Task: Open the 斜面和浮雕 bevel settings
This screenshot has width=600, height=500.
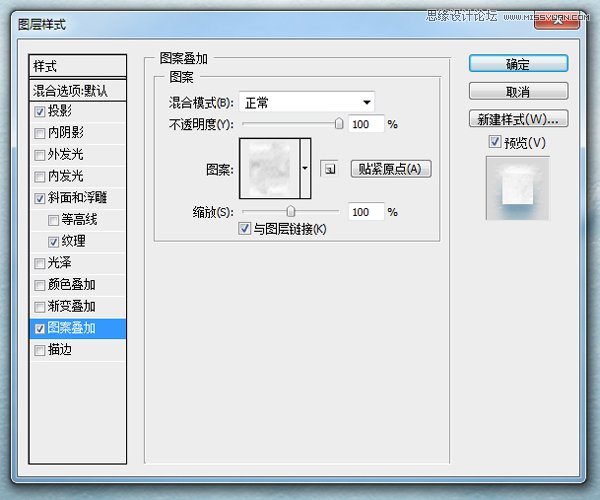Action: click(77, 198)
